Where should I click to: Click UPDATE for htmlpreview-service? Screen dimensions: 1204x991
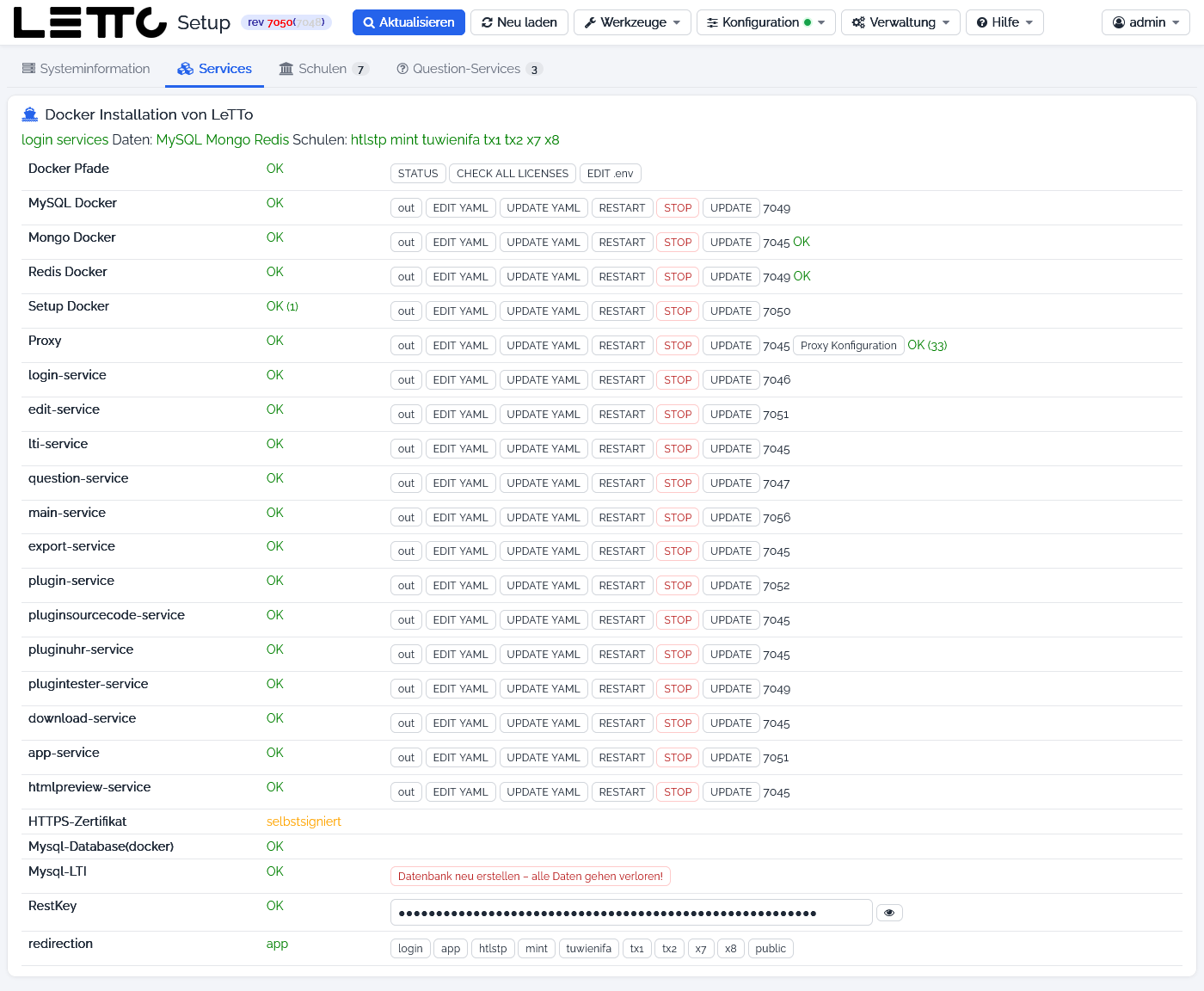731,792
